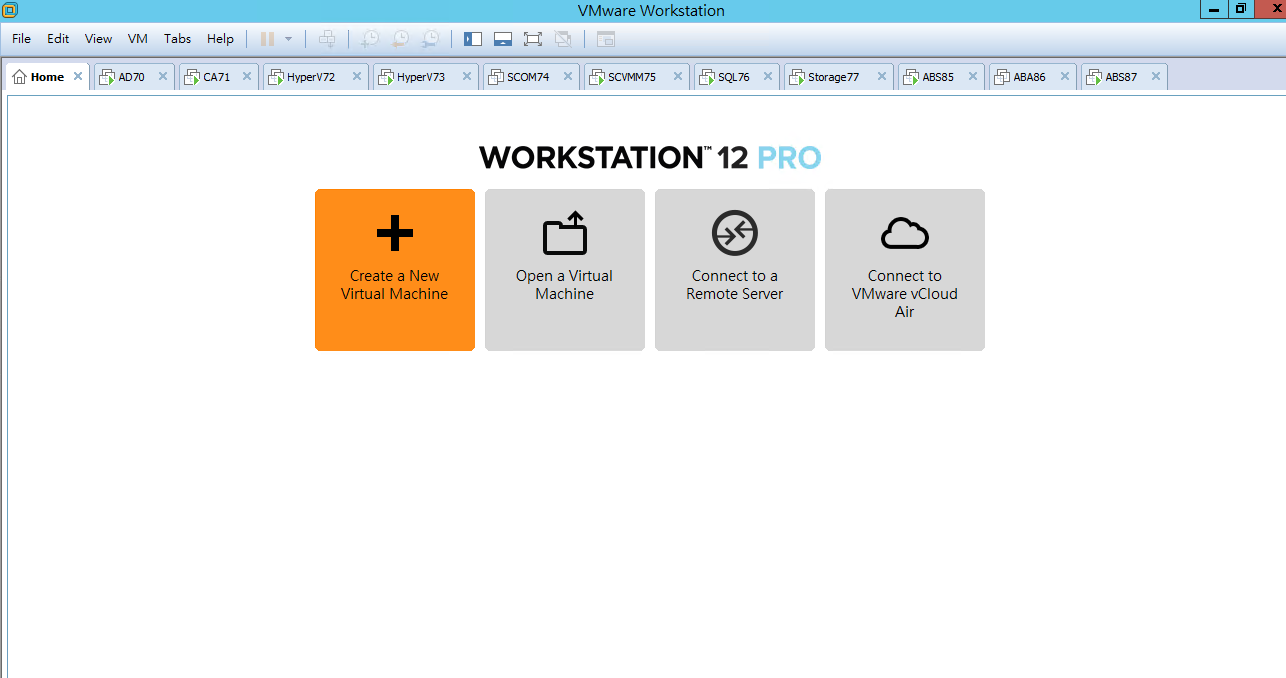Open the File menu
Viewport: 1286px width, 678px height.
(21, 39)
